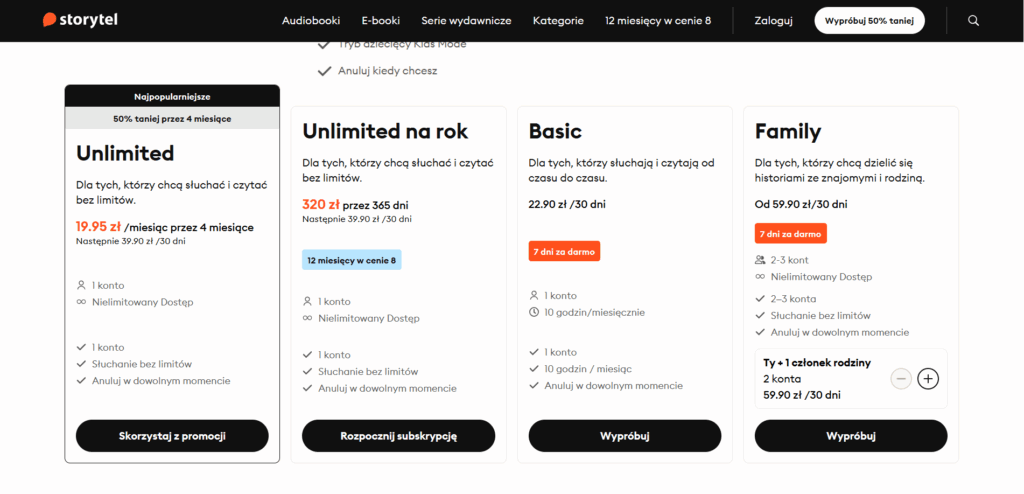Click the account icon in Unlimited na rok
Viewport: 1024px width, 494px height.
pos(308,301)
